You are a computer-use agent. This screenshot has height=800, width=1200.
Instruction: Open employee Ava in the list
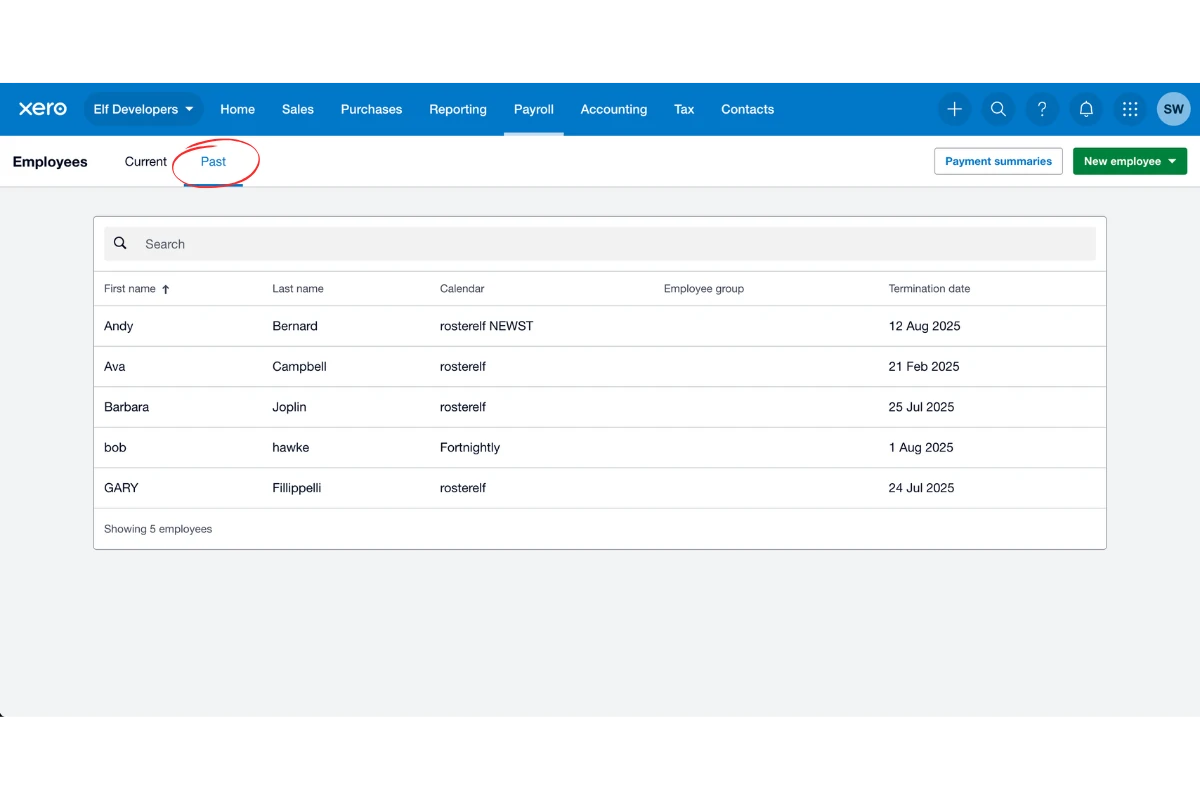(115, 367)
